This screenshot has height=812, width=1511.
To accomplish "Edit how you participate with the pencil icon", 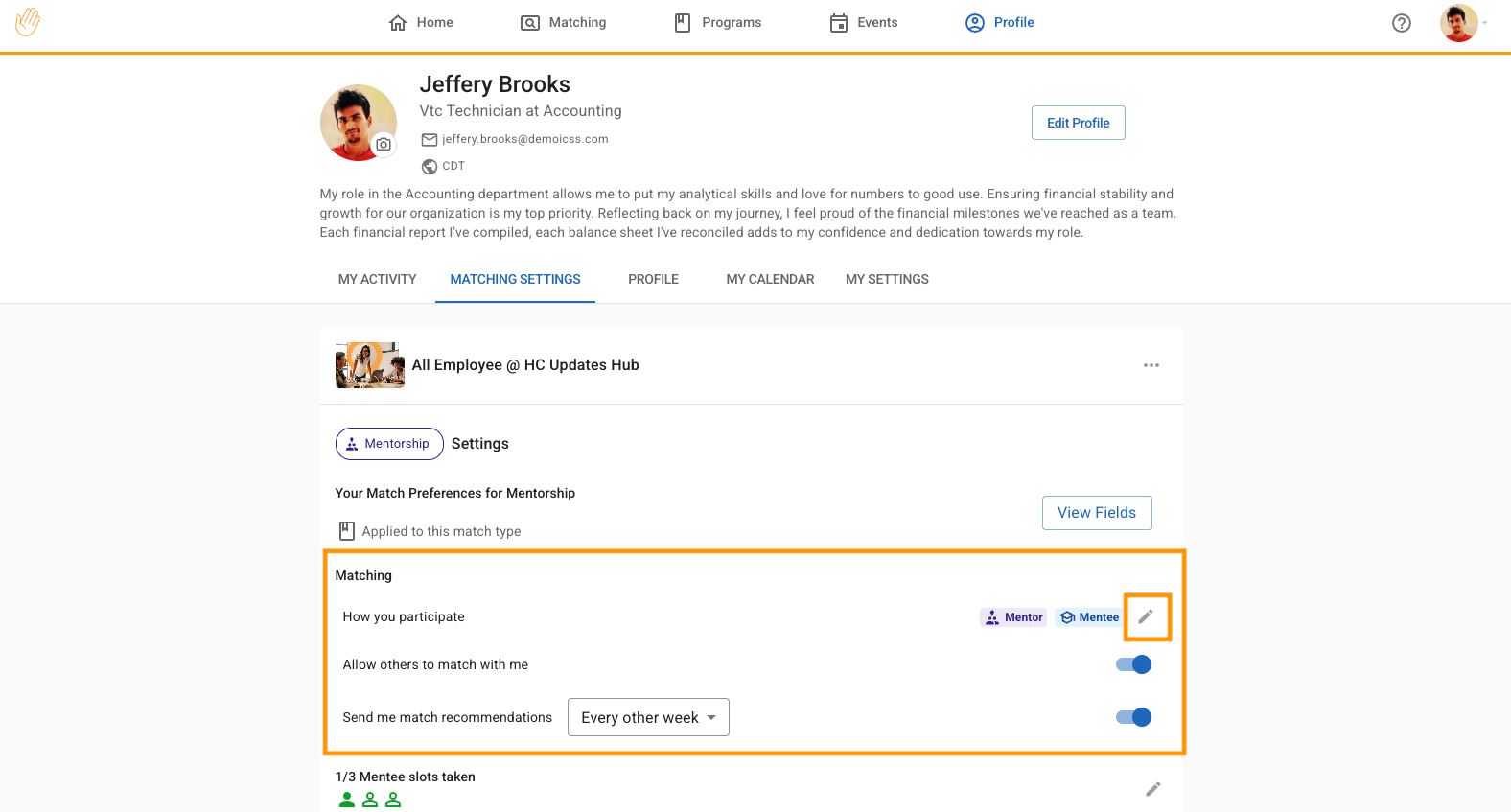I will 1146,616.
